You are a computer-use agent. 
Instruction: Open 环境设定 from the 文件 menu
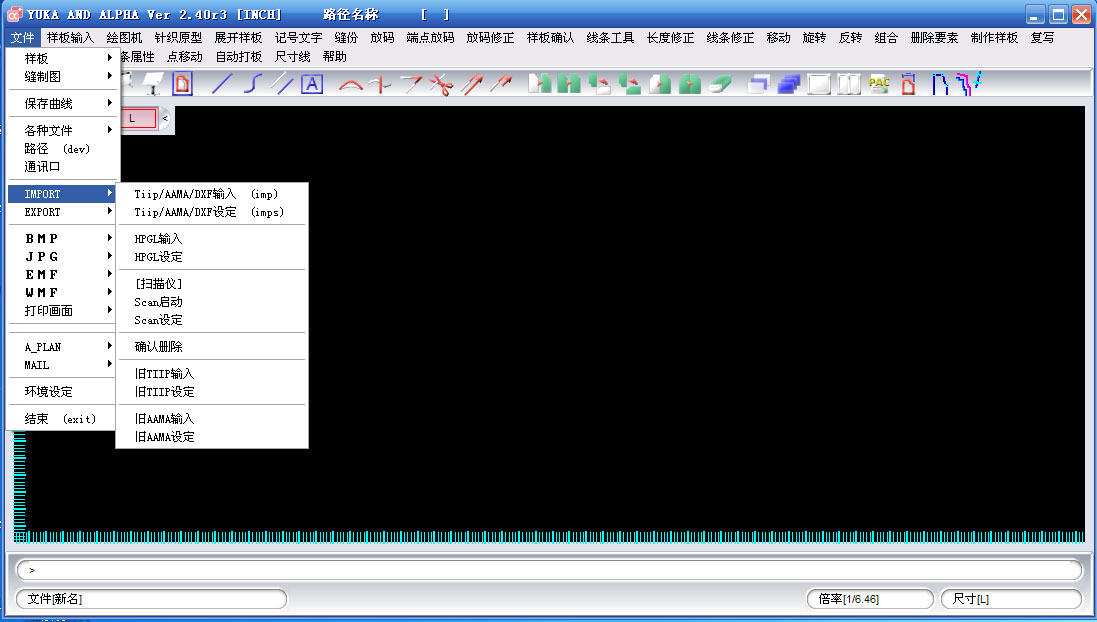tap(62, 392)
